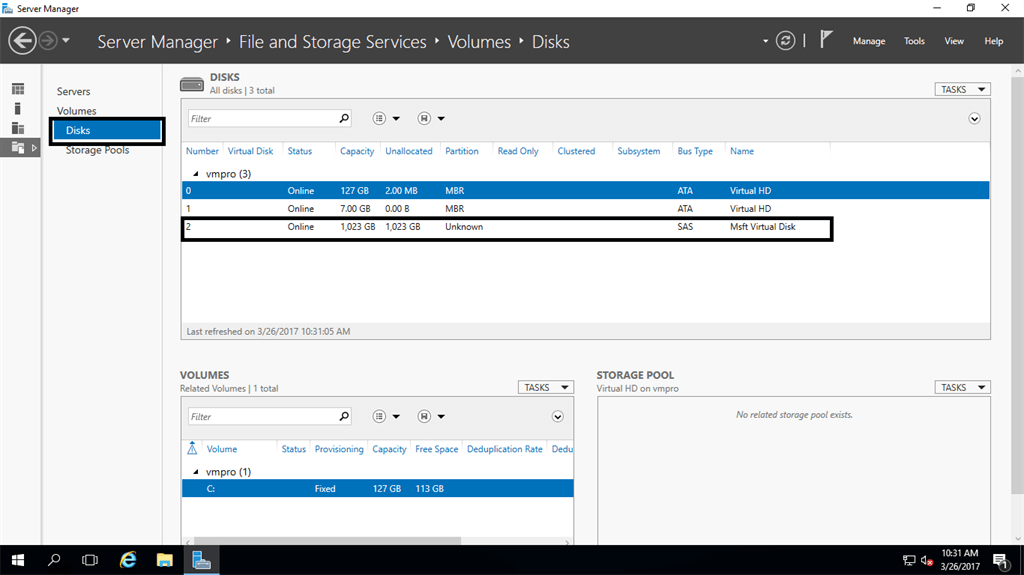The height and width of the screenshot is (575, 1024).
Task: Open the Servers page from the sidebar
Action: (74, 92)
